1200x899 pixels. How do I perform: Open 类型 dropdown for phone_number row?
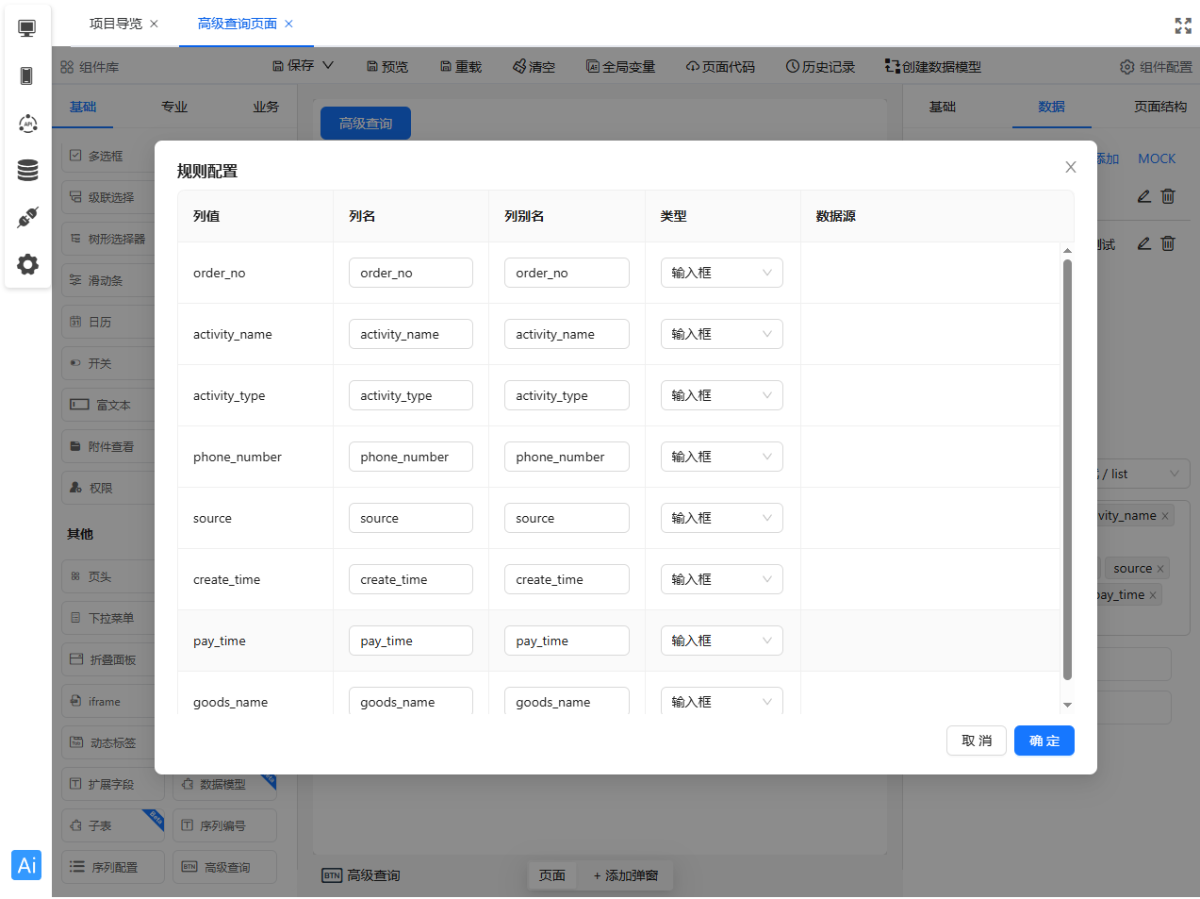click(x=721, y=457)
